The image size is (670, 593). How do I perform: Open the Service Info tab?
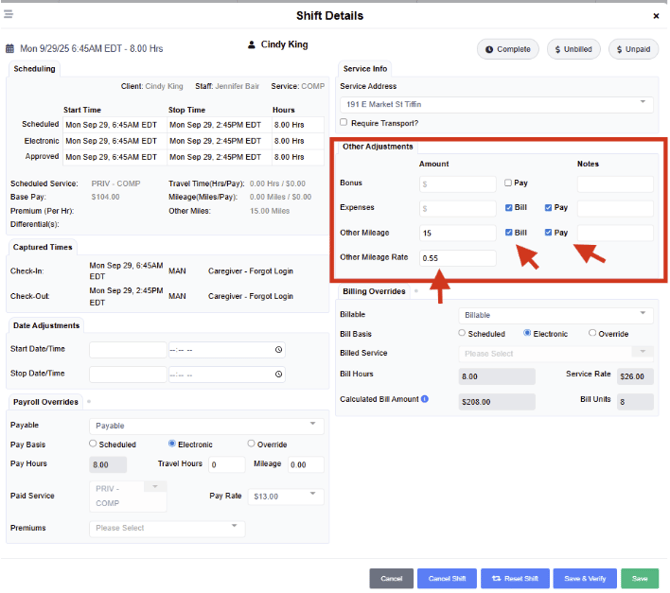coord(365,69)
